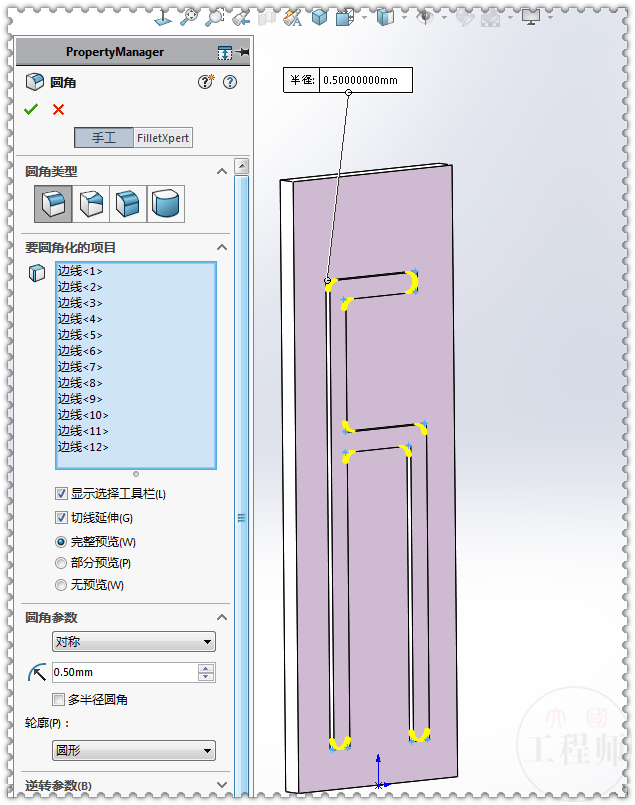Image resolution: width=635 pixels, height=805 pixels.
Task: Click the 半径 callout value 0.50000000mm
Action: pyautogui.click(x=365, y=80)
